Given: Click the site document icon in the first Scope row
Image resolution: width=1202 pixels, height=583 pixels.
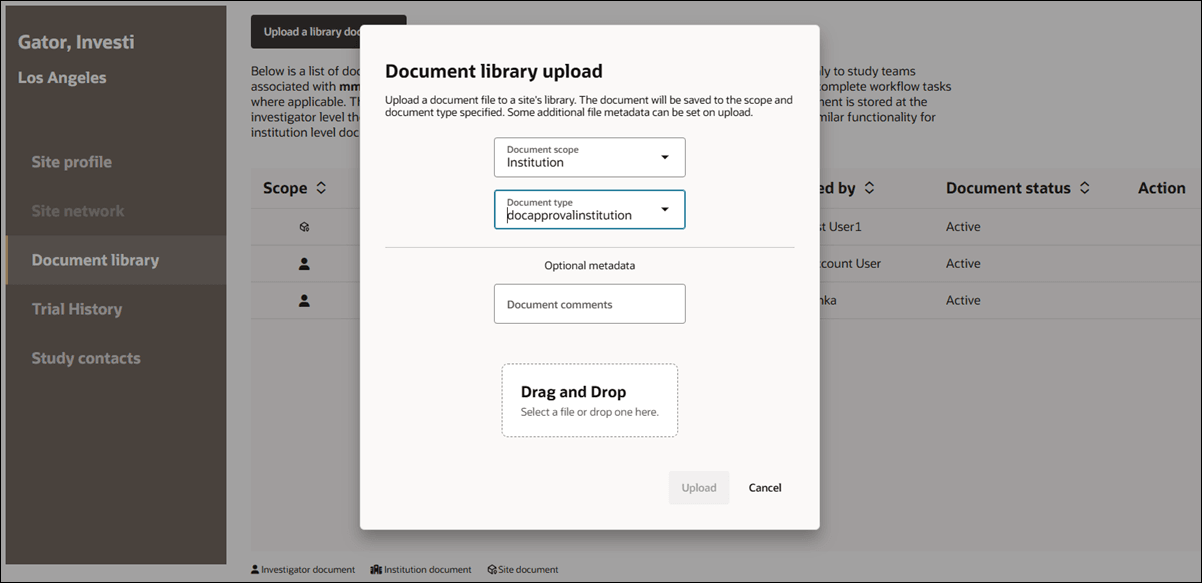Looking at the screenshot, I should tap(305, 226).
